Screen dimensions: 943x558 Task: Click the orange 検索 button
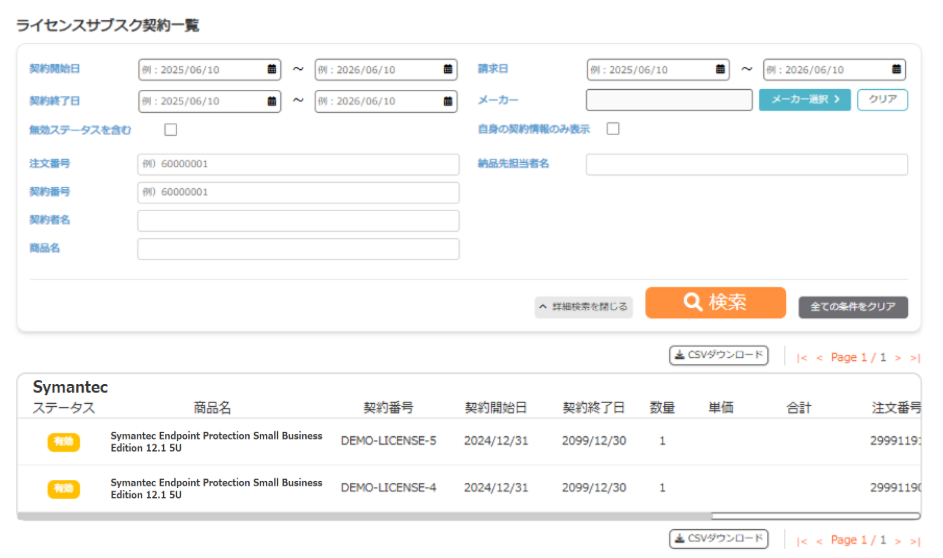(715, 302)
